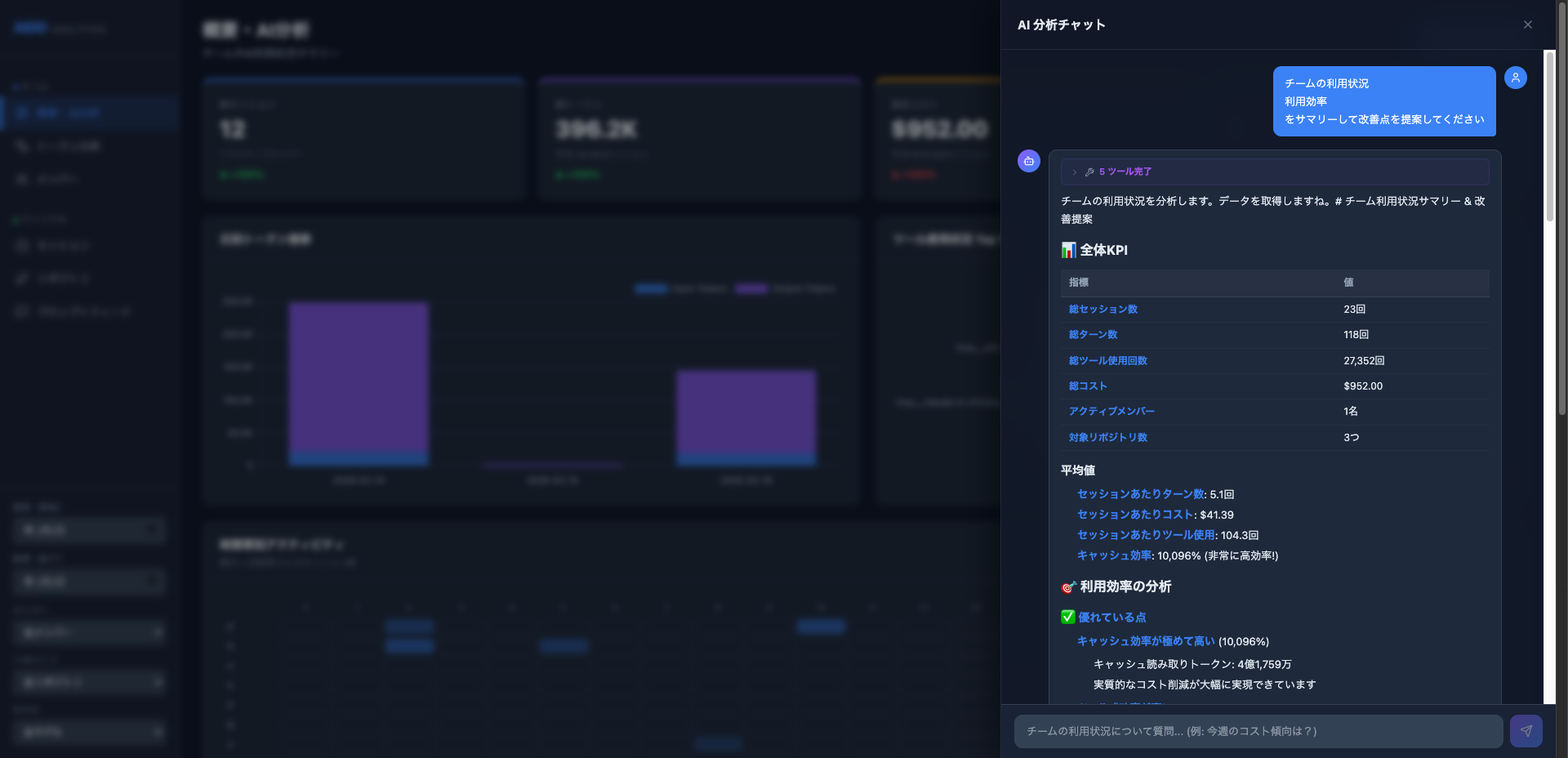The width and height of the screenshot is (1568, 758).
Task: Open the period filter dropdown in the sidebar
Action: (x=90, y=530)
